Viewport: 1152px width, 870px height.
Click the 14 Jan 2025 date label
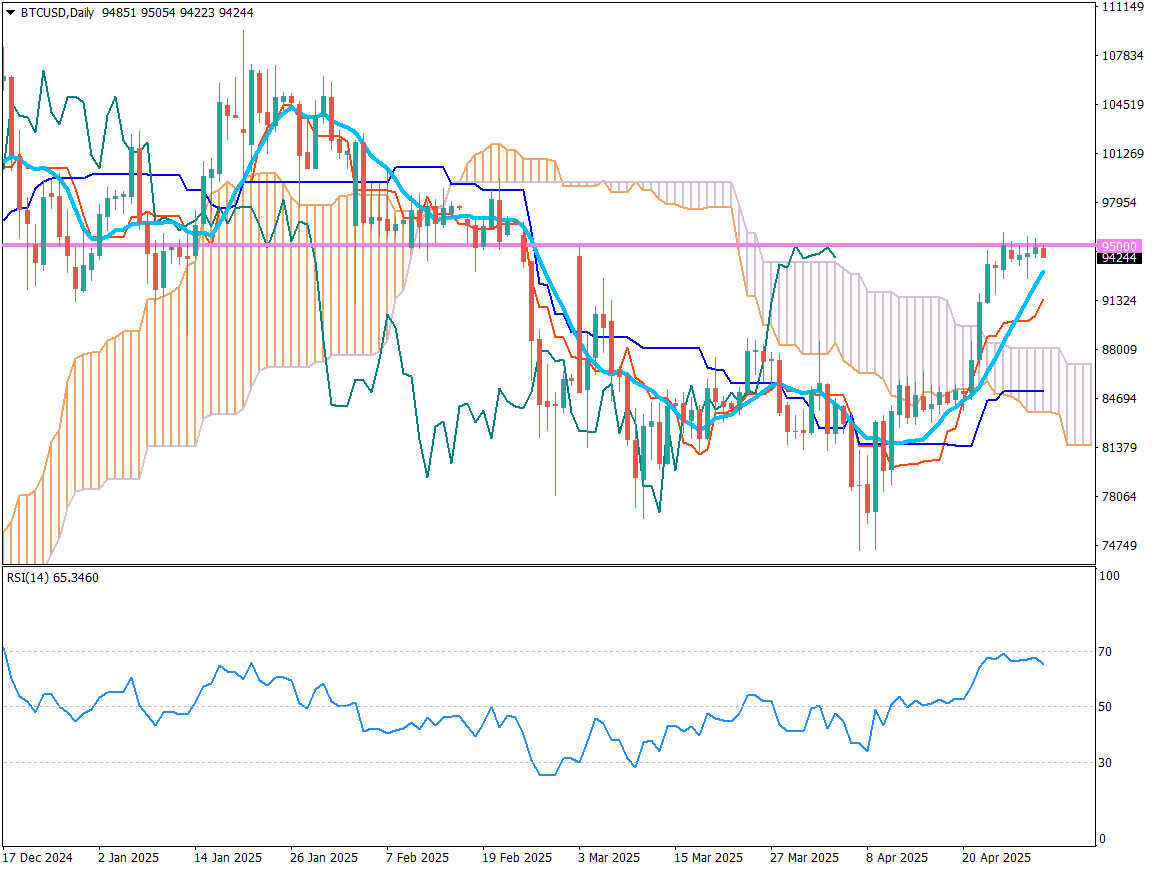pos(228,858)
